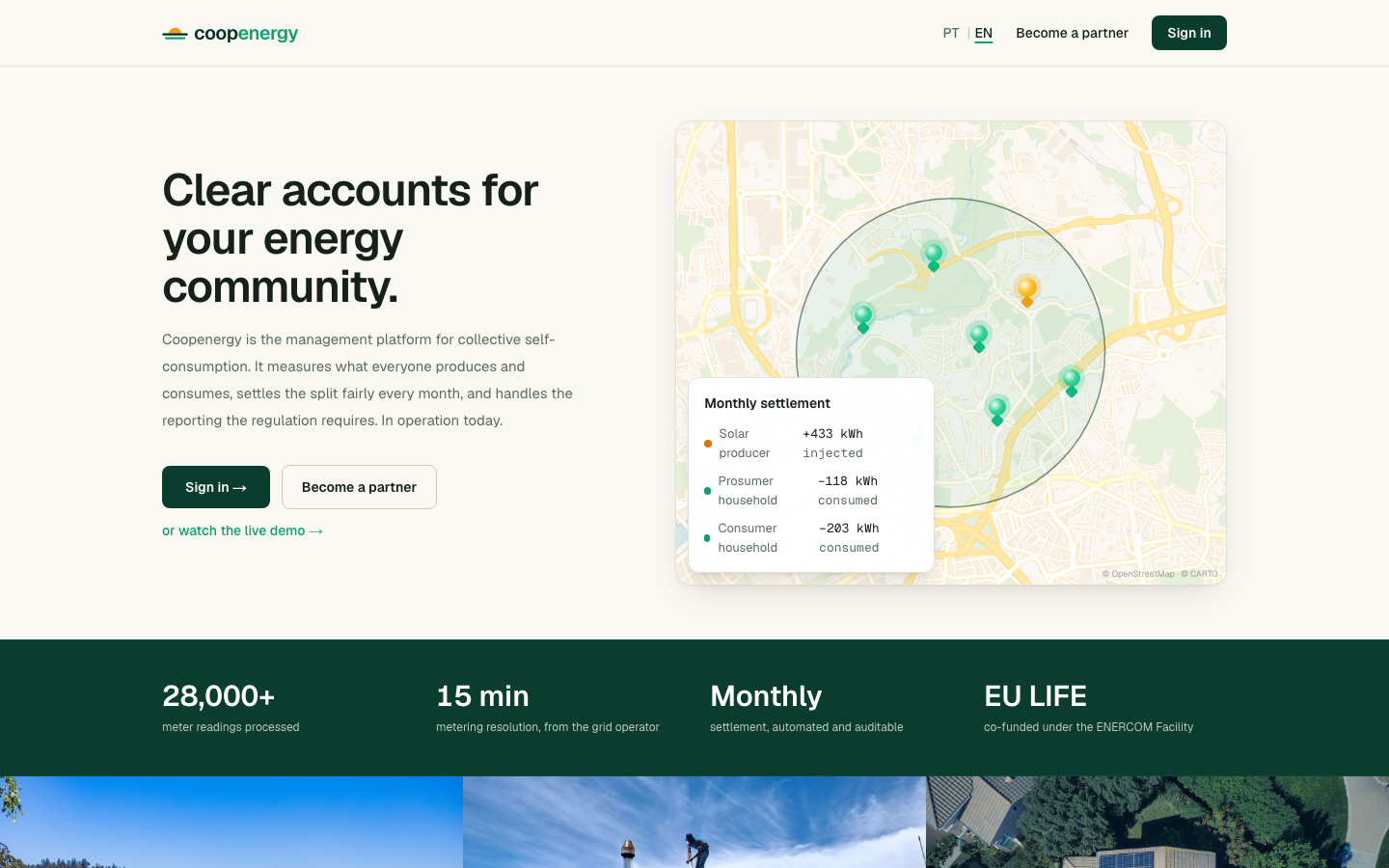The height and width of the screenshot is (868, 1389).
Task: Click the lowest green map pin
Action: point(997,411)
